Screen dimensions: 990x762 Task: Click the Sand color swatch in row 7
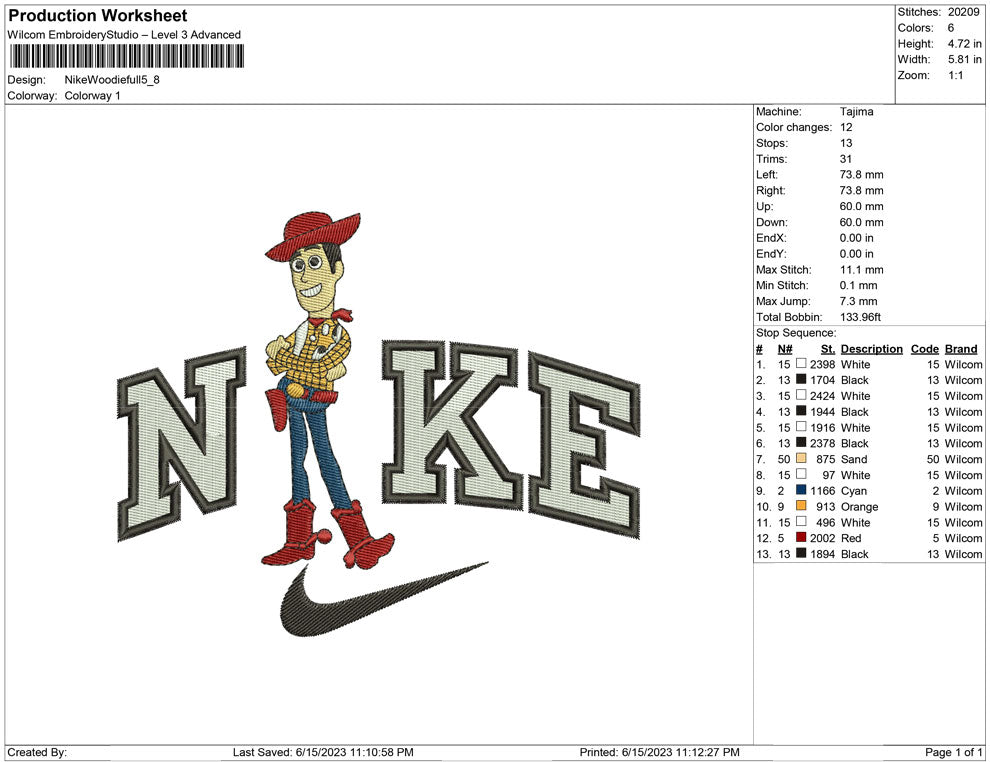pos(801,458)
